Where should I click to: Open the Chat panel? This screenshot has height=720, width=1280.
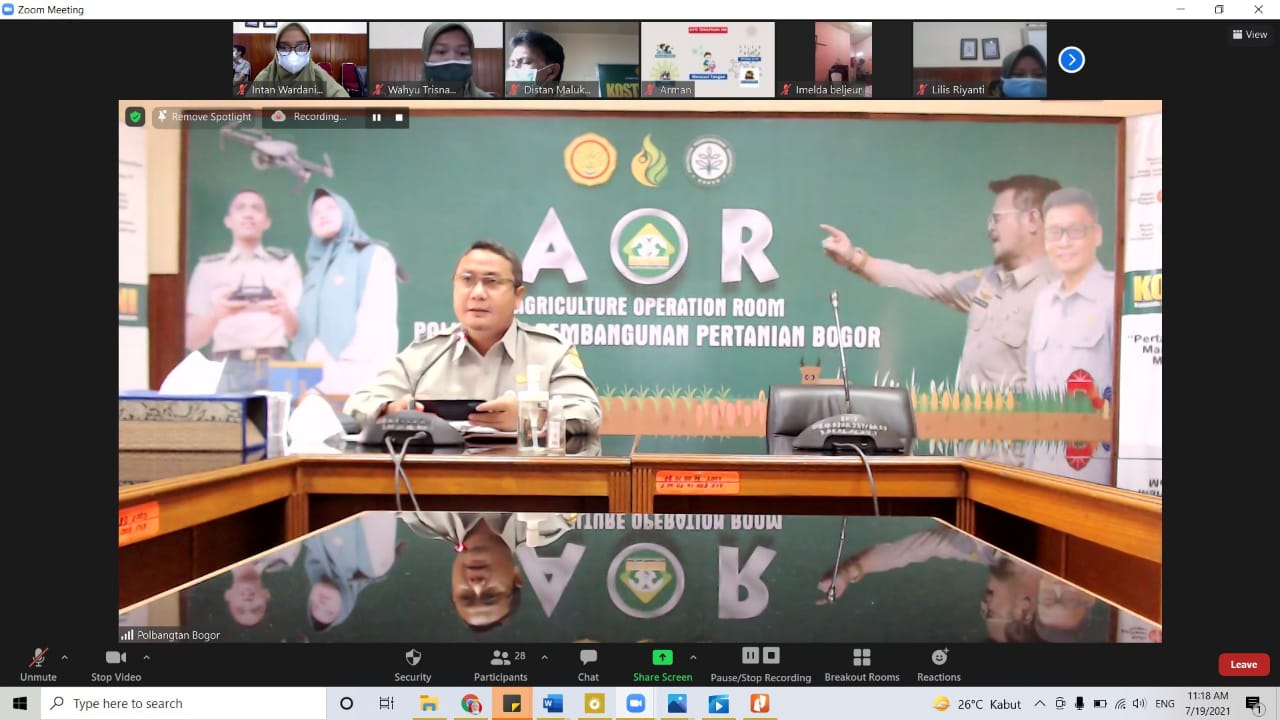point(588,664)
